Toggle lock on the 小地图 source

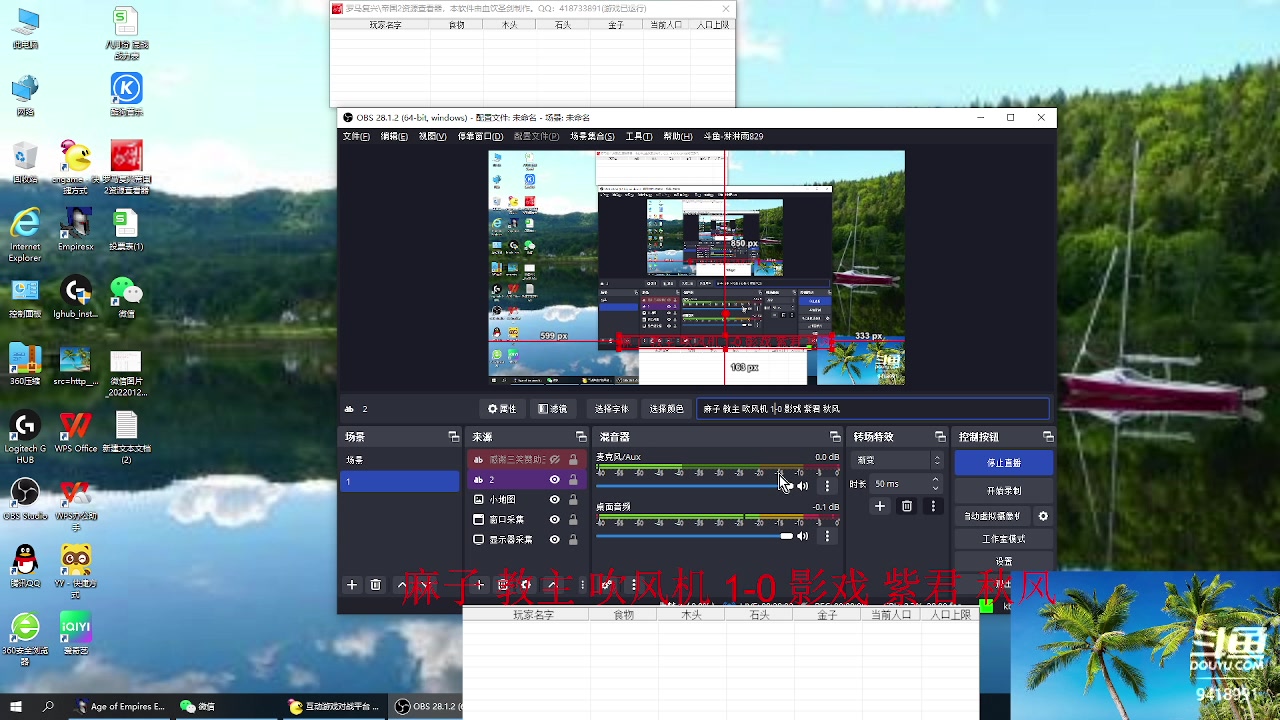coord(573,500)
